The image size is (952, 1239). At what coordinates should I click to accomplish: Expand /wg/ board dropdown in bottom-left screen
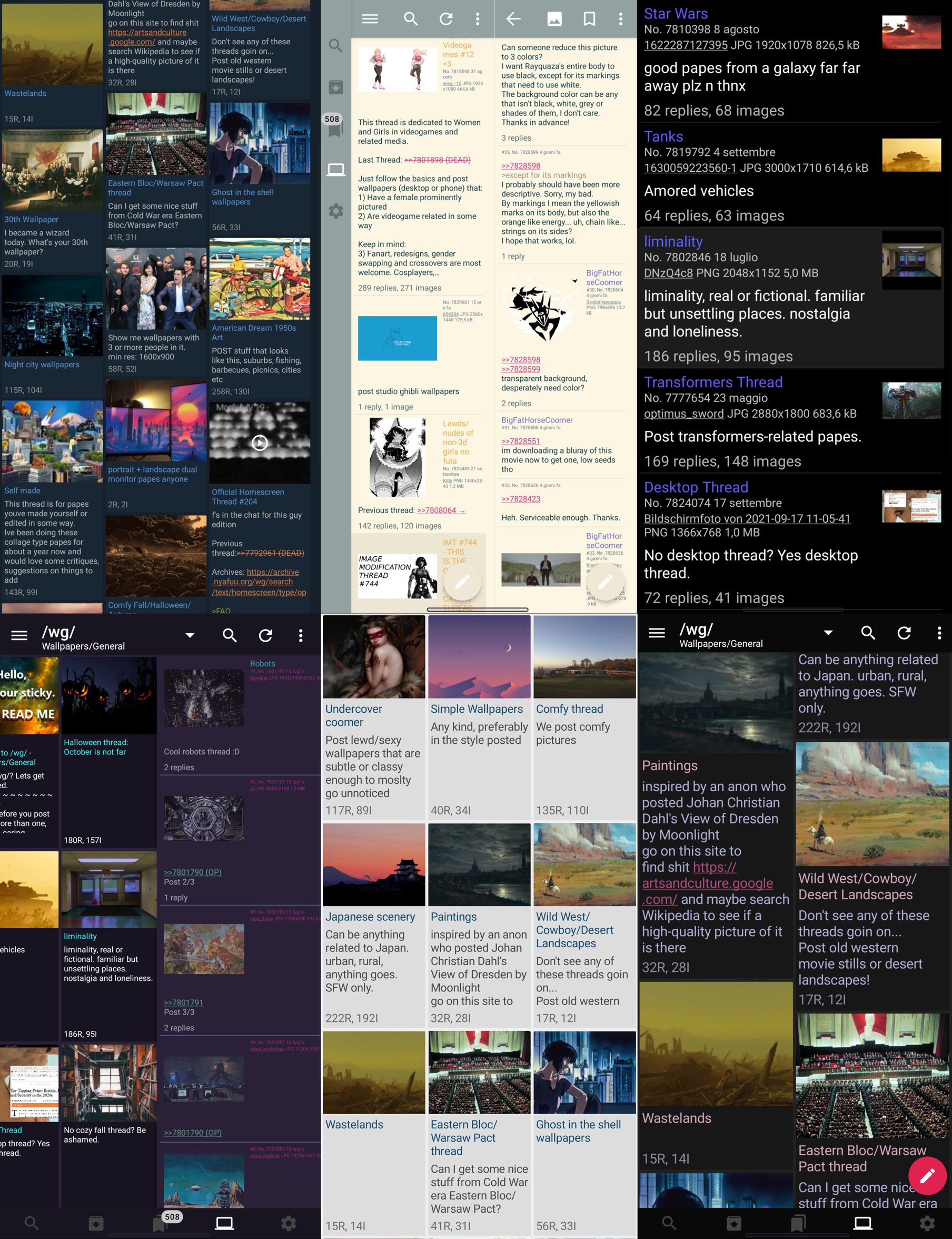point(190,635)
